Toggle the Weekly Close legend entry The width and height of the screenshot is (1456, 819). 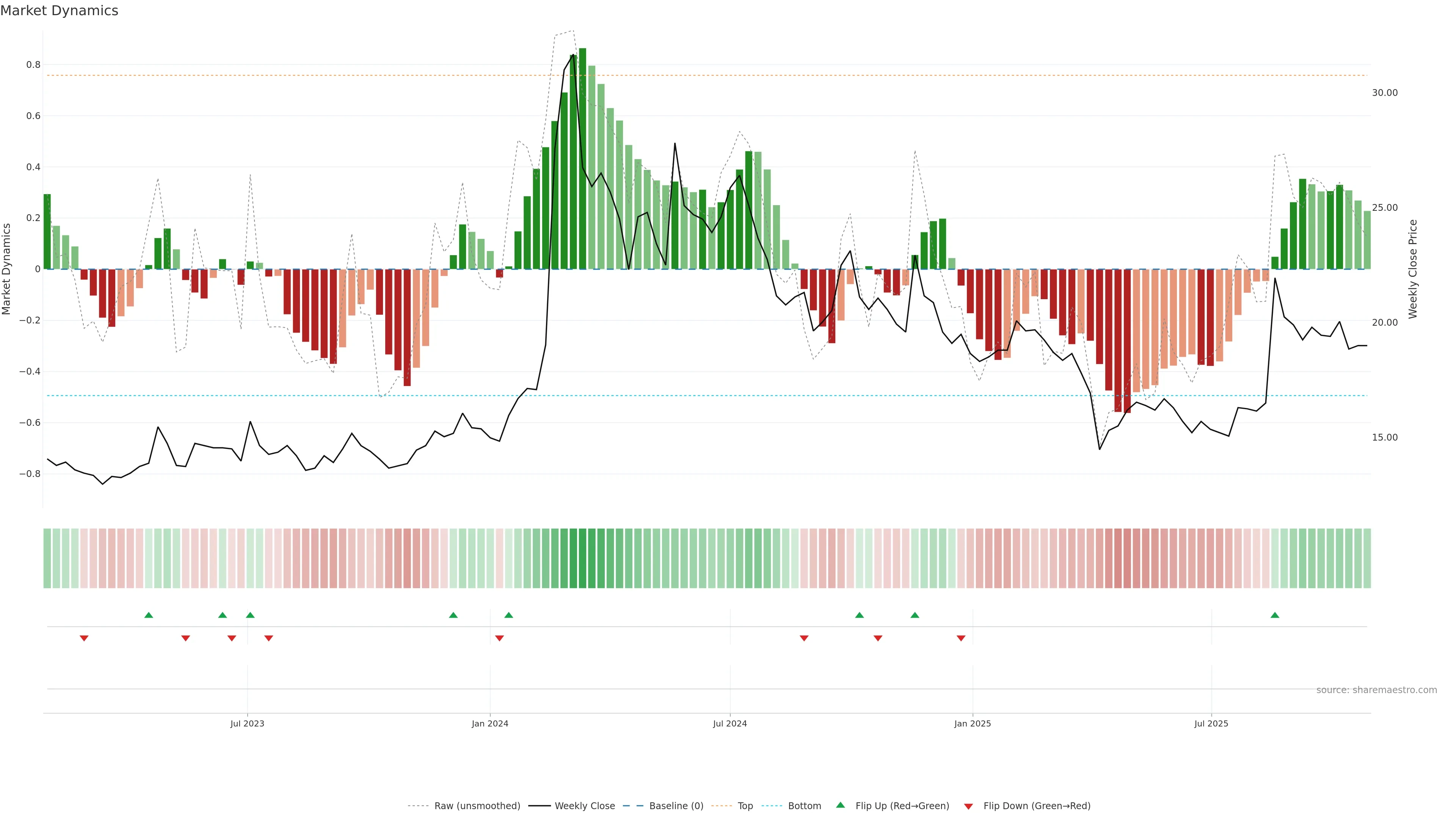[x=584, y=805]
